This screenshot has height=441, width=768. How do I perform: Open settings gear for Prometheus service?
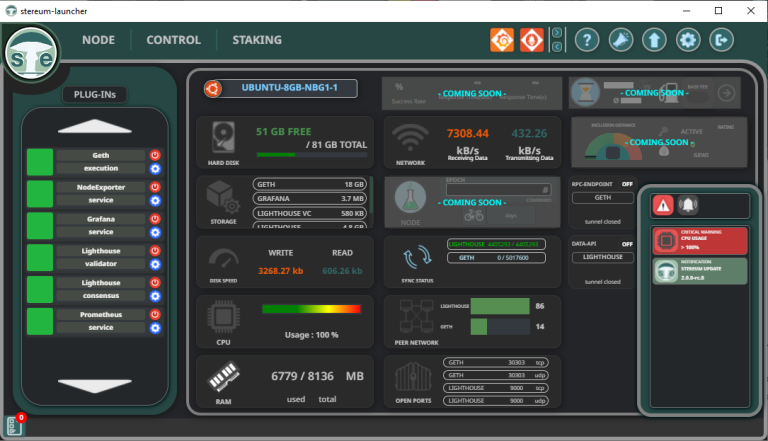[155, 328]
